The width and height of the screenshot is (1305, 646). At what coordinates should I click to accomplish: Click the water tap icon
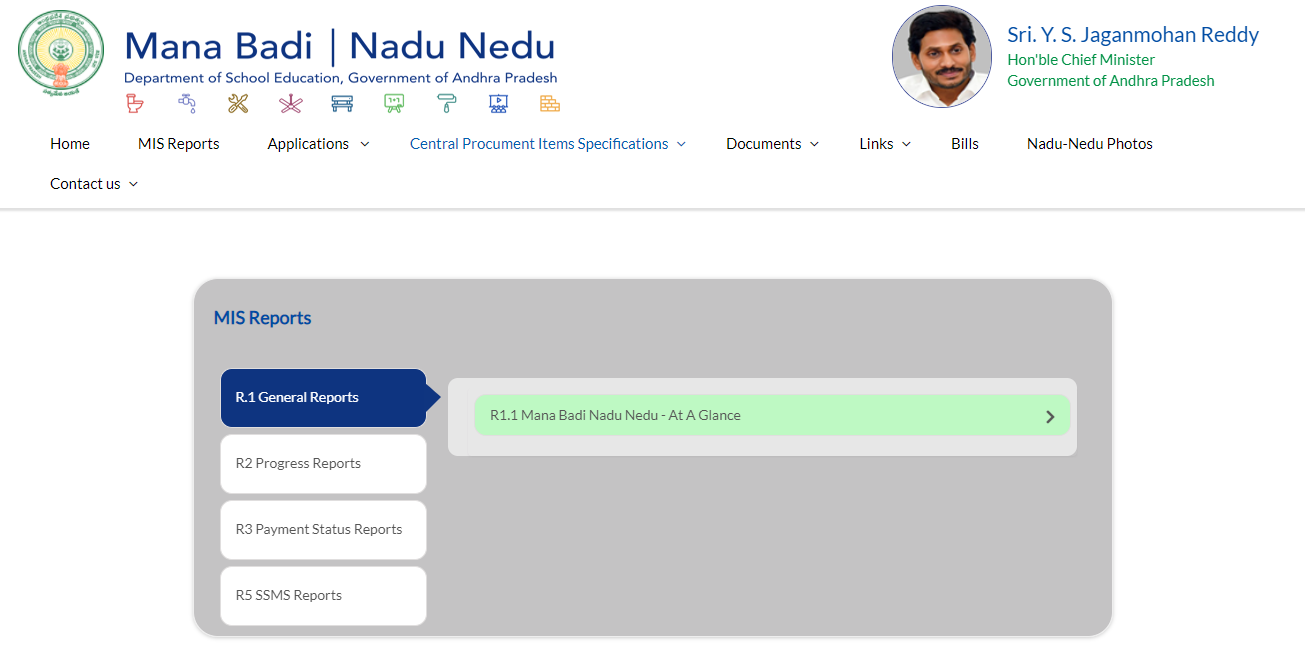pyautogui.click(x=186, y=102)
